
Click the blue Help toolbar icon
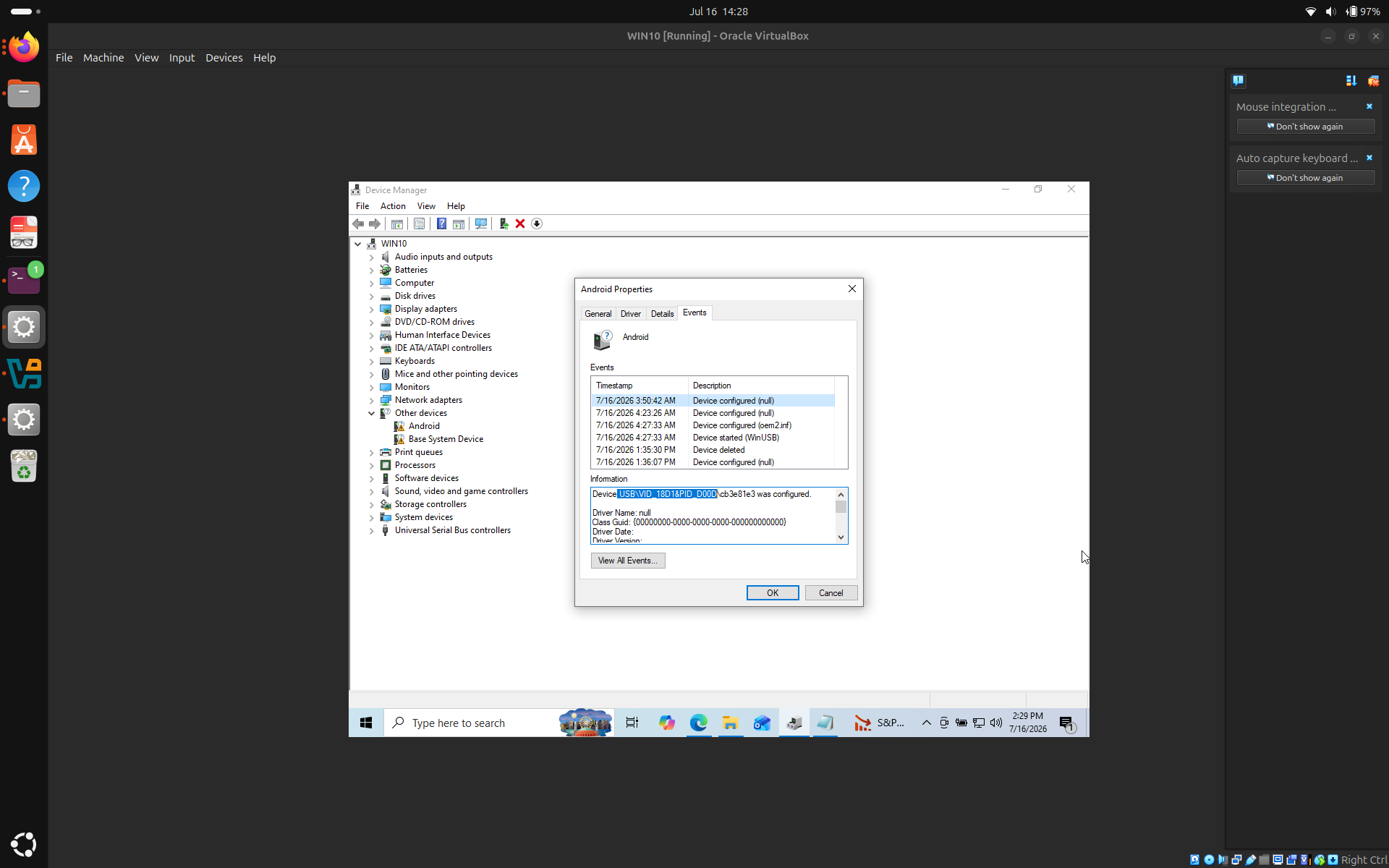point(441,224)
